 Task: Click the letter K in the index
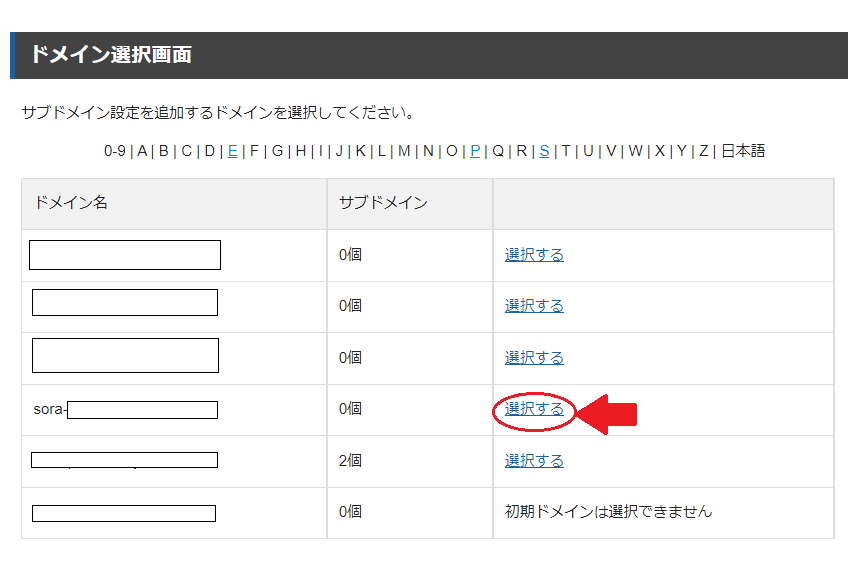tap(360, 151)
